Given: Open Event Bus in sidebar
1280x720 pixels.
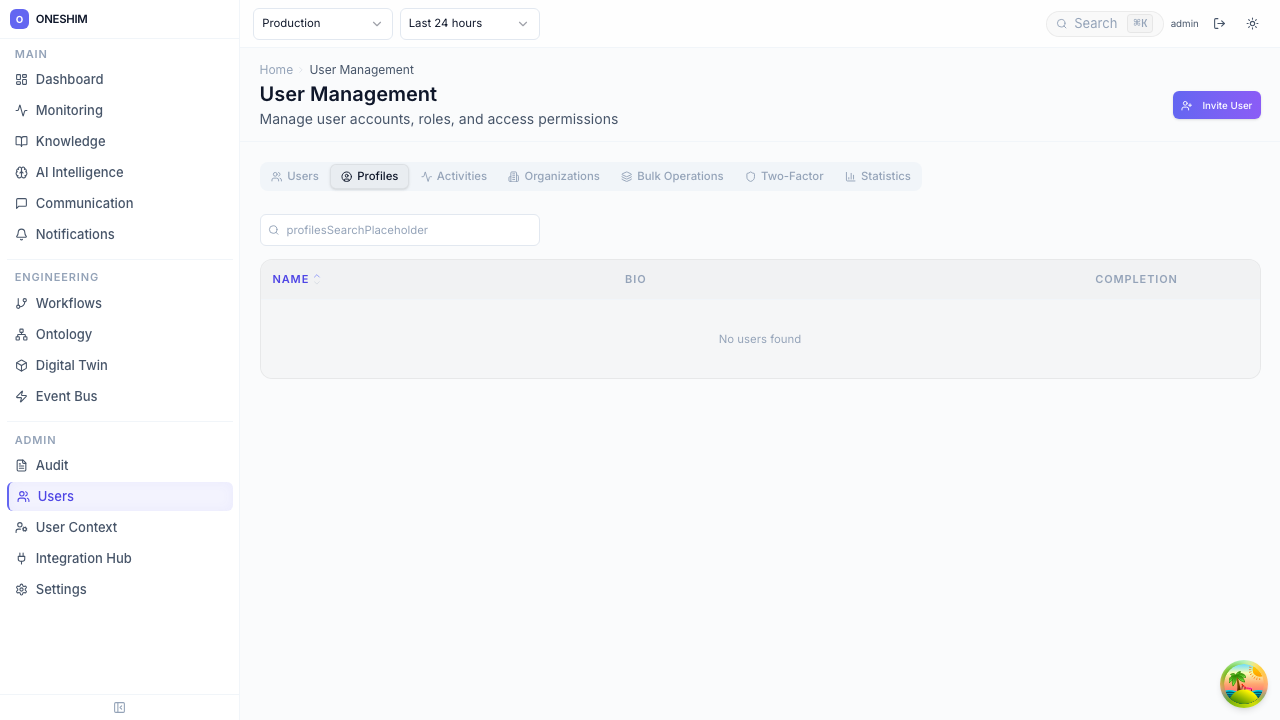Looking at the screenshot, I should pyautogui.click(x=66, y=396).
